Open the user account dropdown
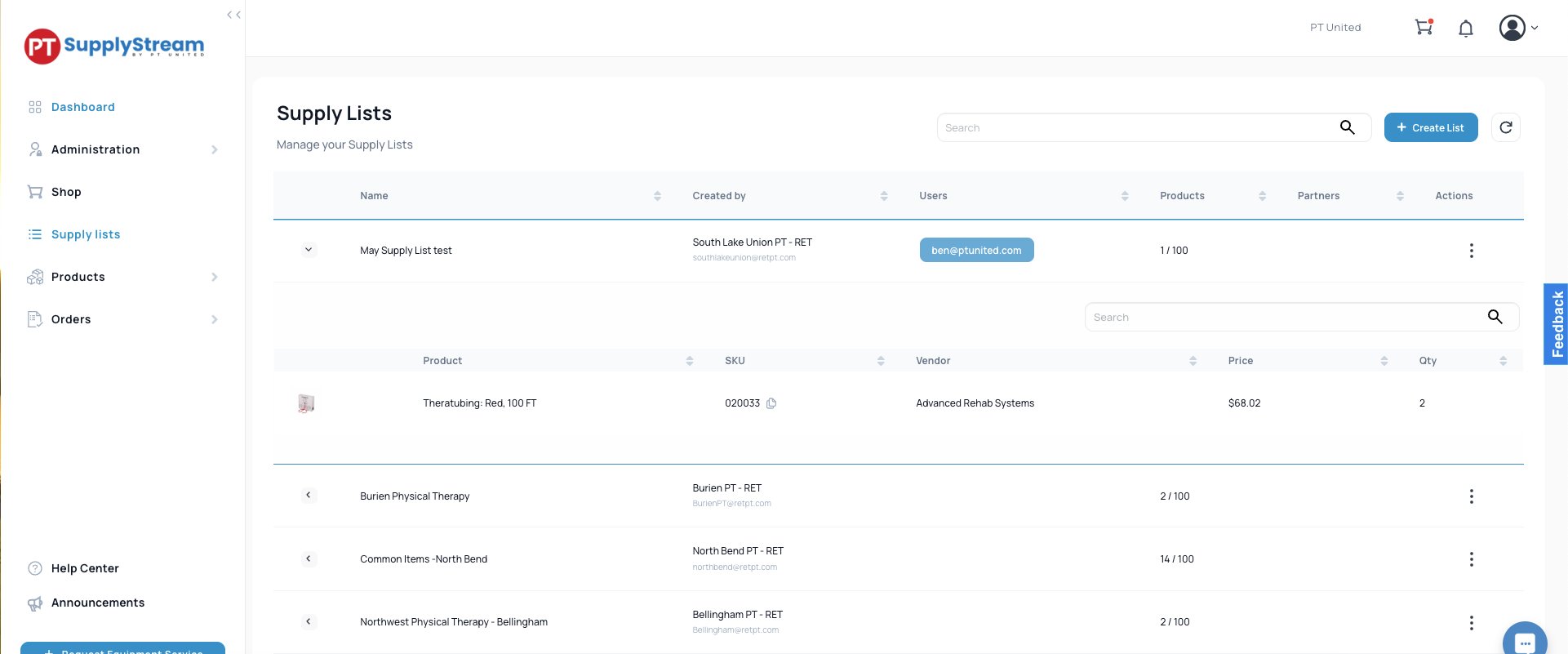This screenshot has height=654, width=1568. coord(1518,28)
